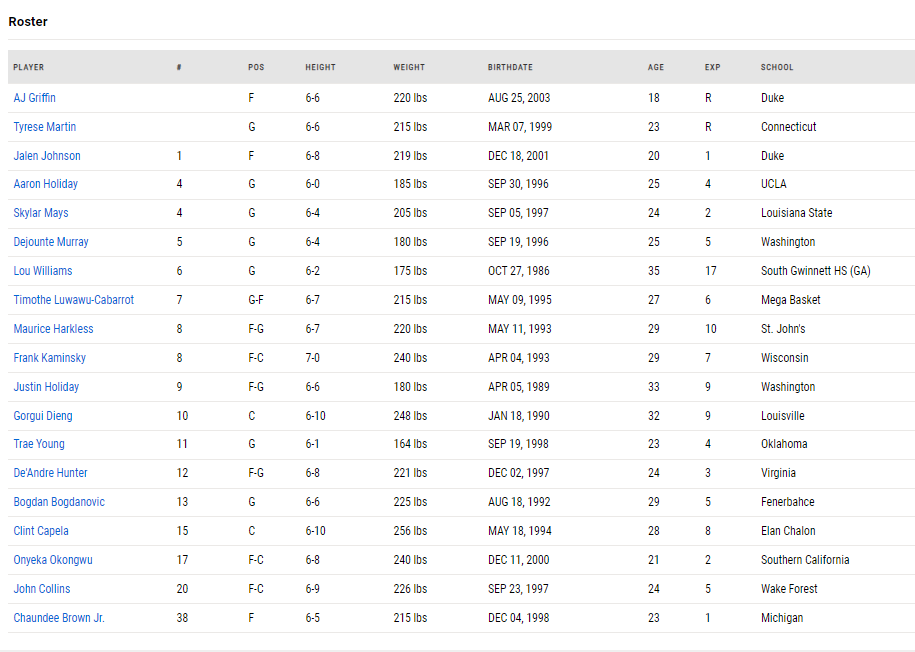This screenshot has height=652, width=915.
Task: Click Justin Holiday's name
Action: pyautogui.click(x=46, y=387)
